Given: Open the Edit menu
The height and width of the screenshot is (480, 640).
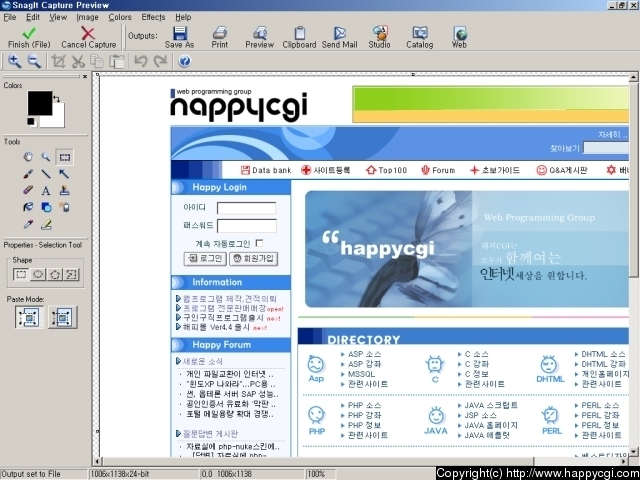Looking at the screenshot, I should point(33,17).
